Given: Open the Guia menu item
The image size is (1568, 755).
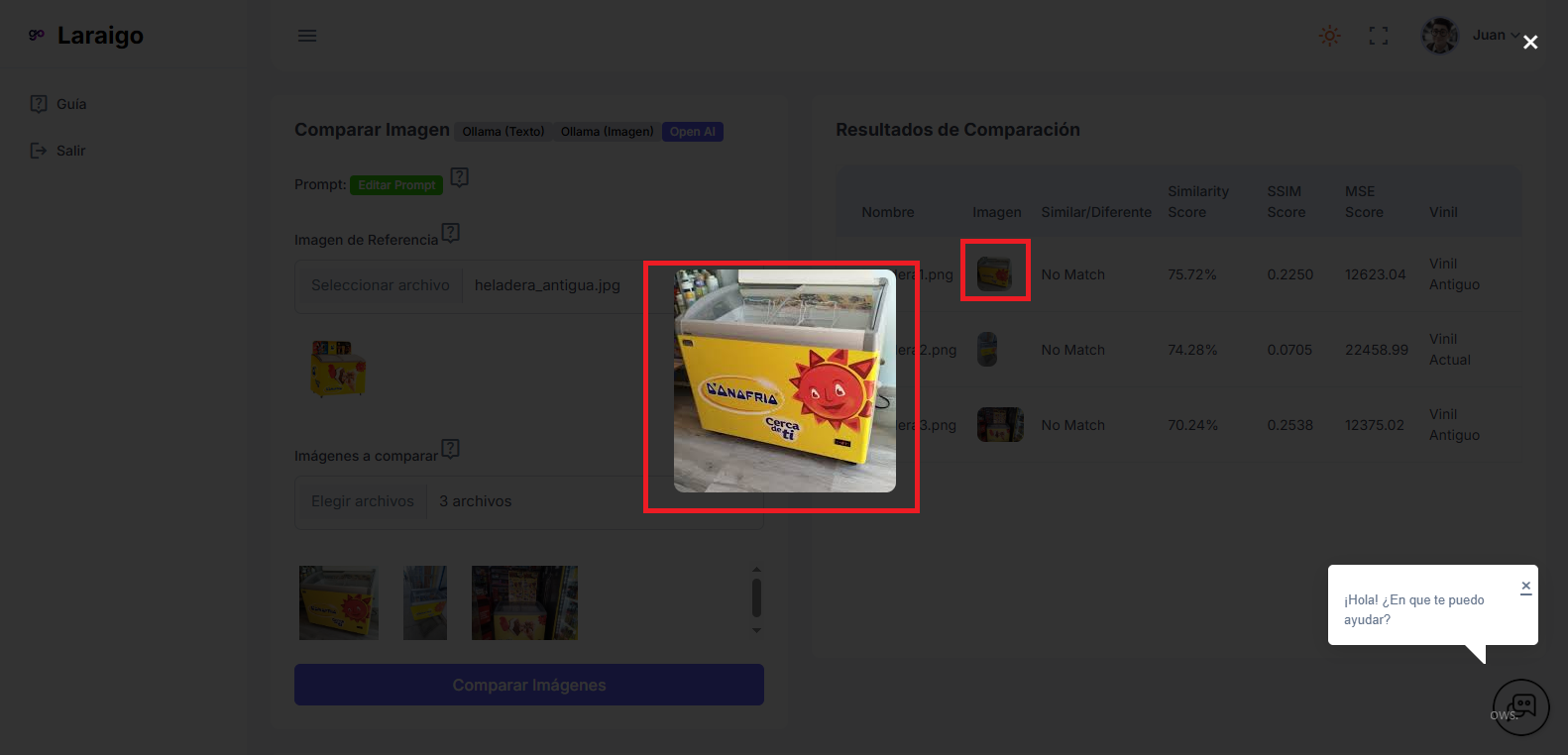Looking at the screenshot, I should tap(70, 104).
